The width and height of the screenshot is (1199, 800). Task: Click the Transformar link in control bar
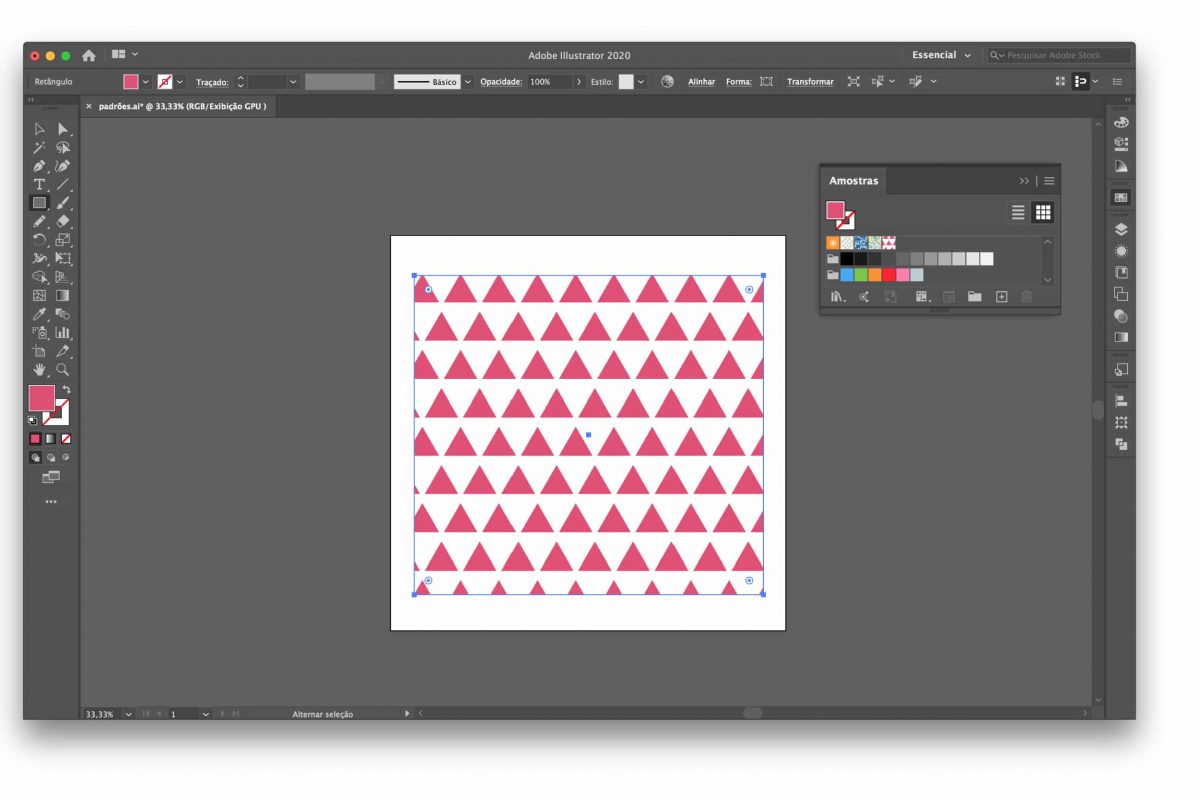pos(810,82)
